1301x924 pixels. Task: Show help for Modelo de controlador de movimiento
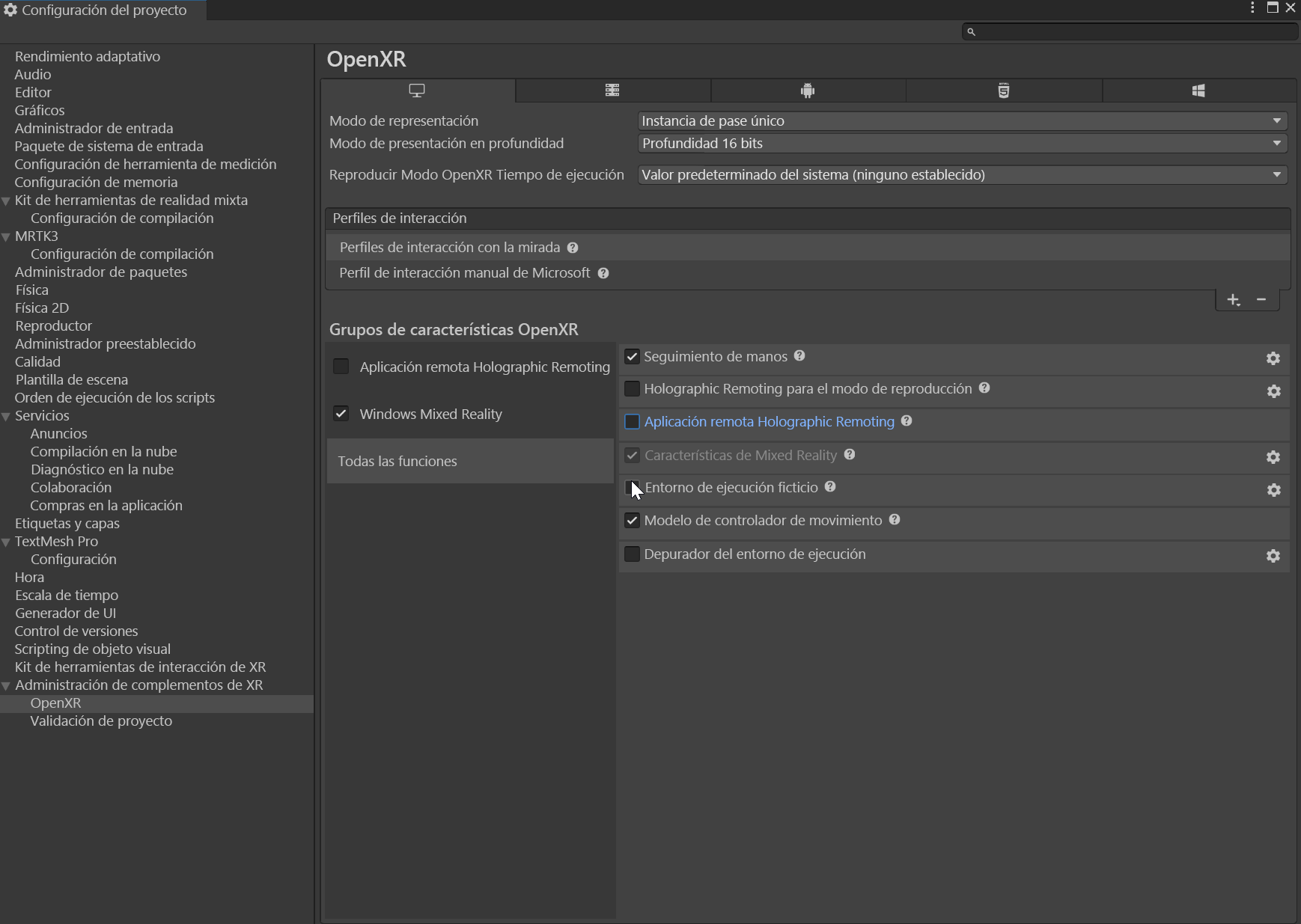click(x=895, y=519)
